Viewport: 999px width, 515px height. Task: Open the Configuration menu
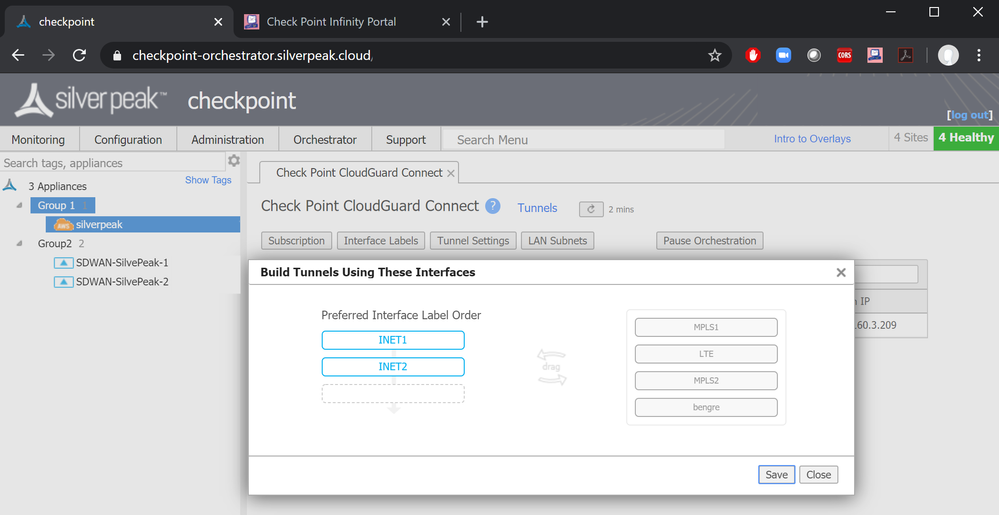tap(128, 139)
